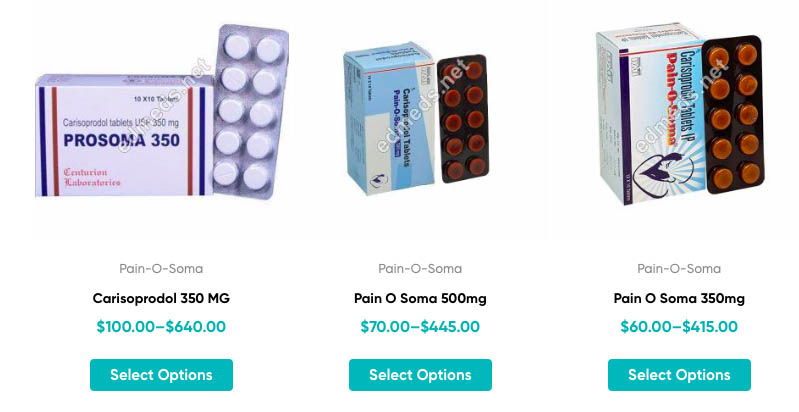Open Pain-O-Soma category above Pain O Soma 350mg
Screen dimensions: 799x412
[x=679, y=268]
